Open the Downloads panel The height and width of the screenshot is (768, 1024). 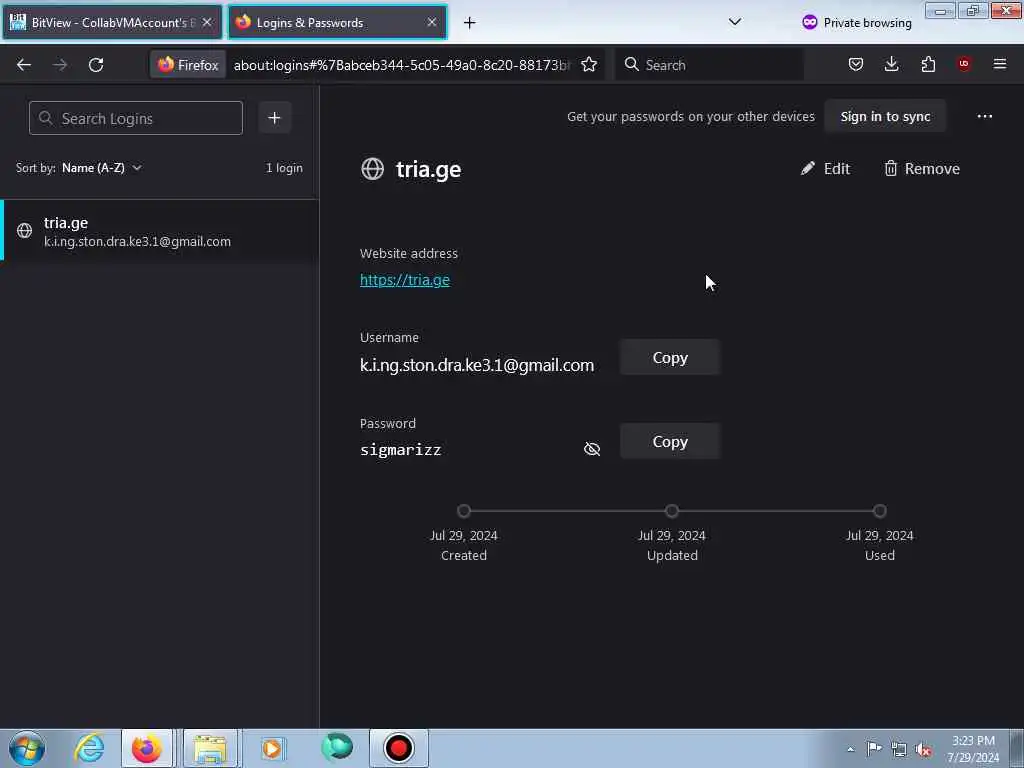point(891,64)
